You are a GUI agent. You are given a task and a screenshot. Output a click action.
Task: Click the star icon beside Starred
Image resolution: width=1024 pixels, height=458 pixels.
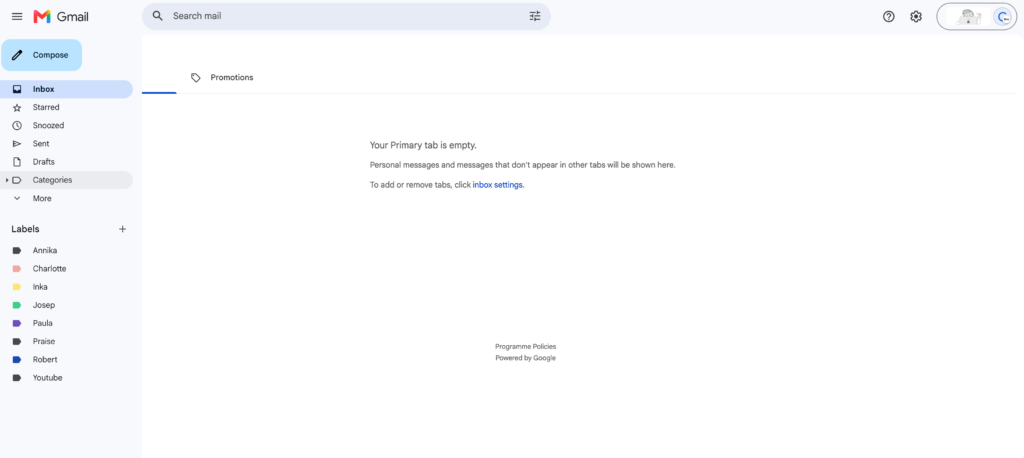point(17,107)
